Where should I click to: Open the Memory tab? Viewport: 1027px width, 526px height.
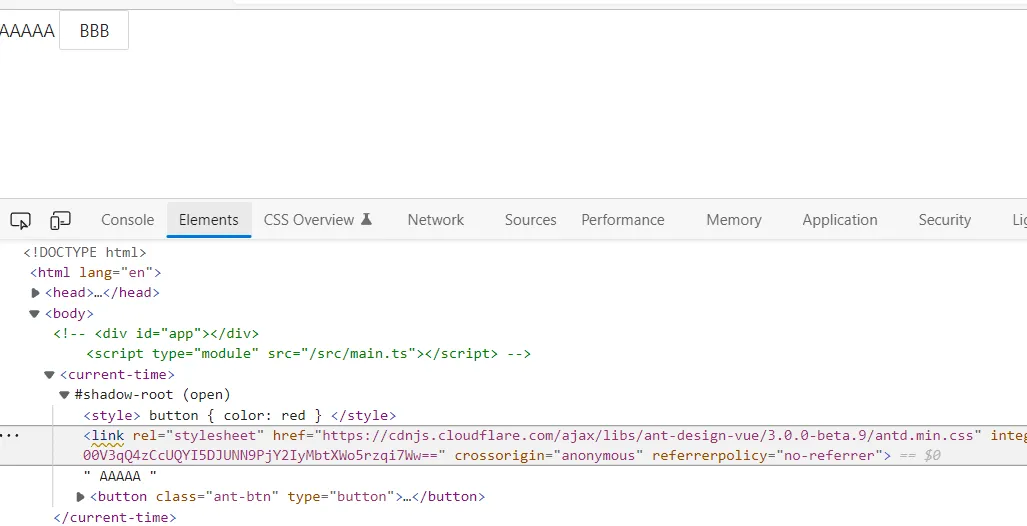coord(734,220)
